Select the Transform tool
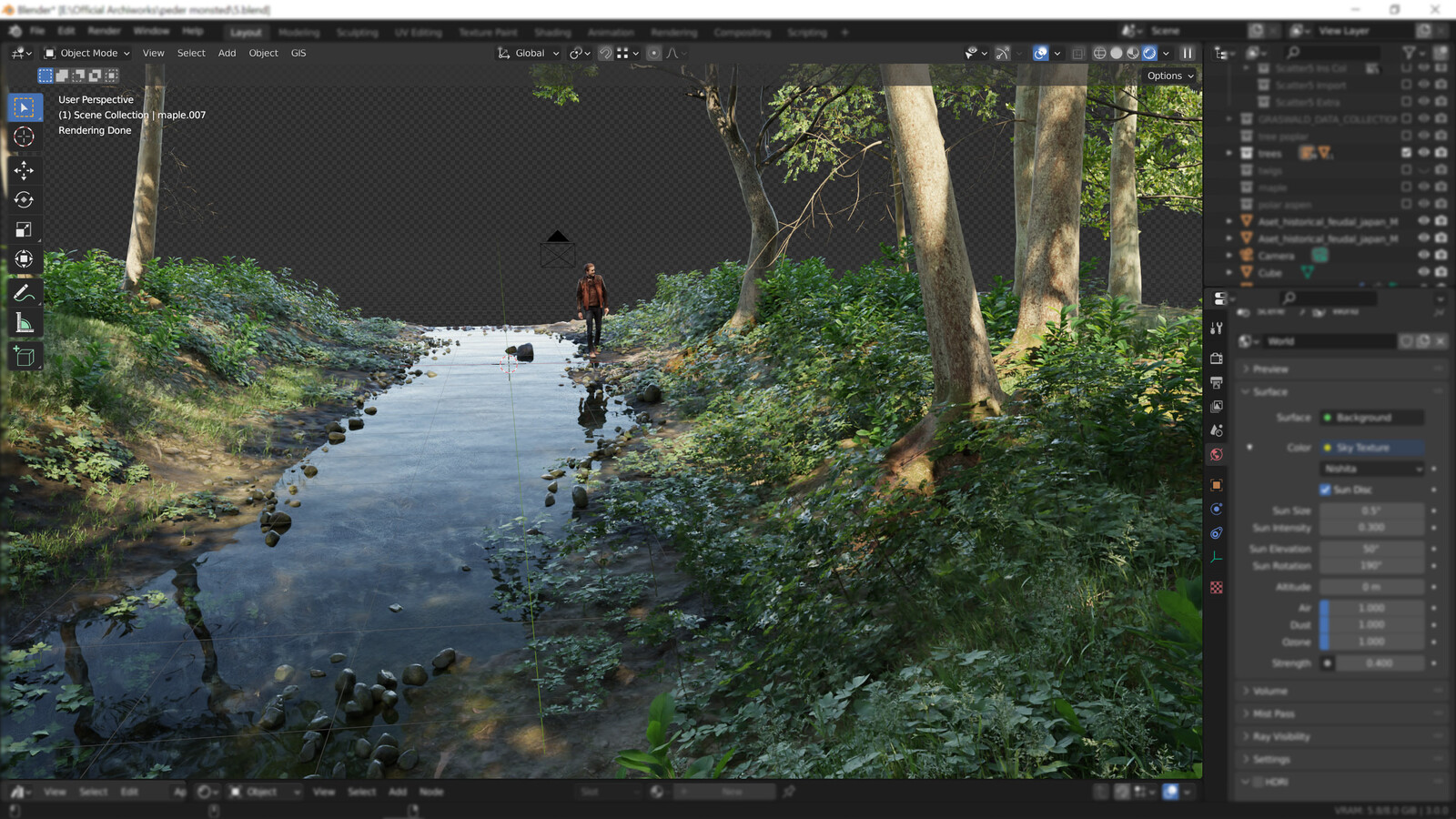 (x=25, y=259)
